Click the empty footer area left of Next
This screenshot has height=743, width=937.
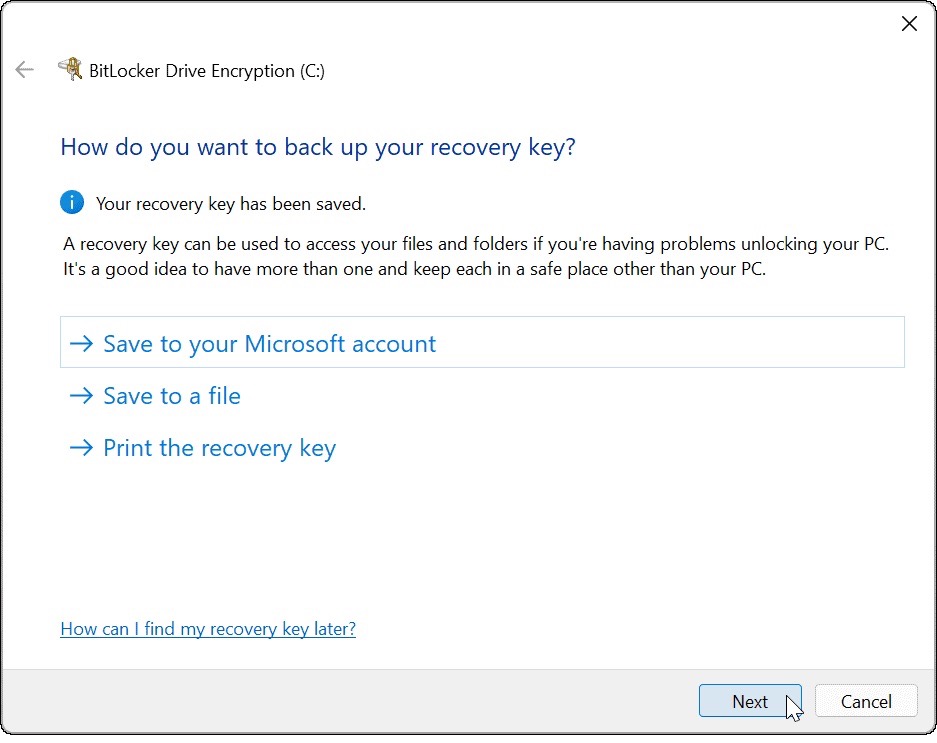tap(350, 701)
